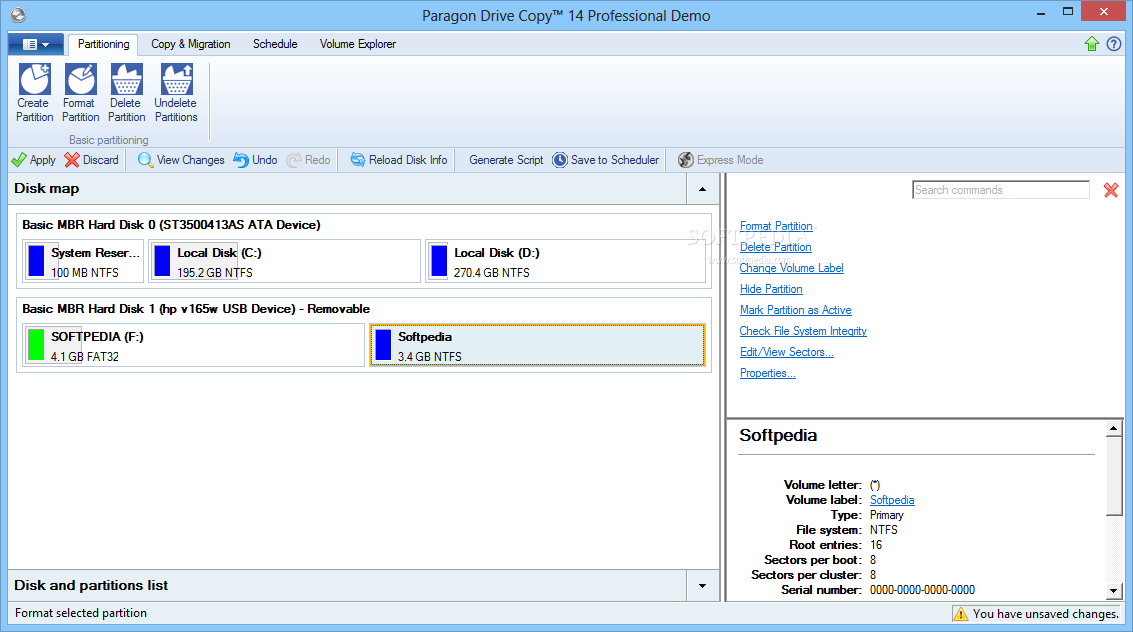Select the Softpedia 3.4 GB NTFS partition
The height and width of the screenshot is (632, 1133).
pos(538,345)
